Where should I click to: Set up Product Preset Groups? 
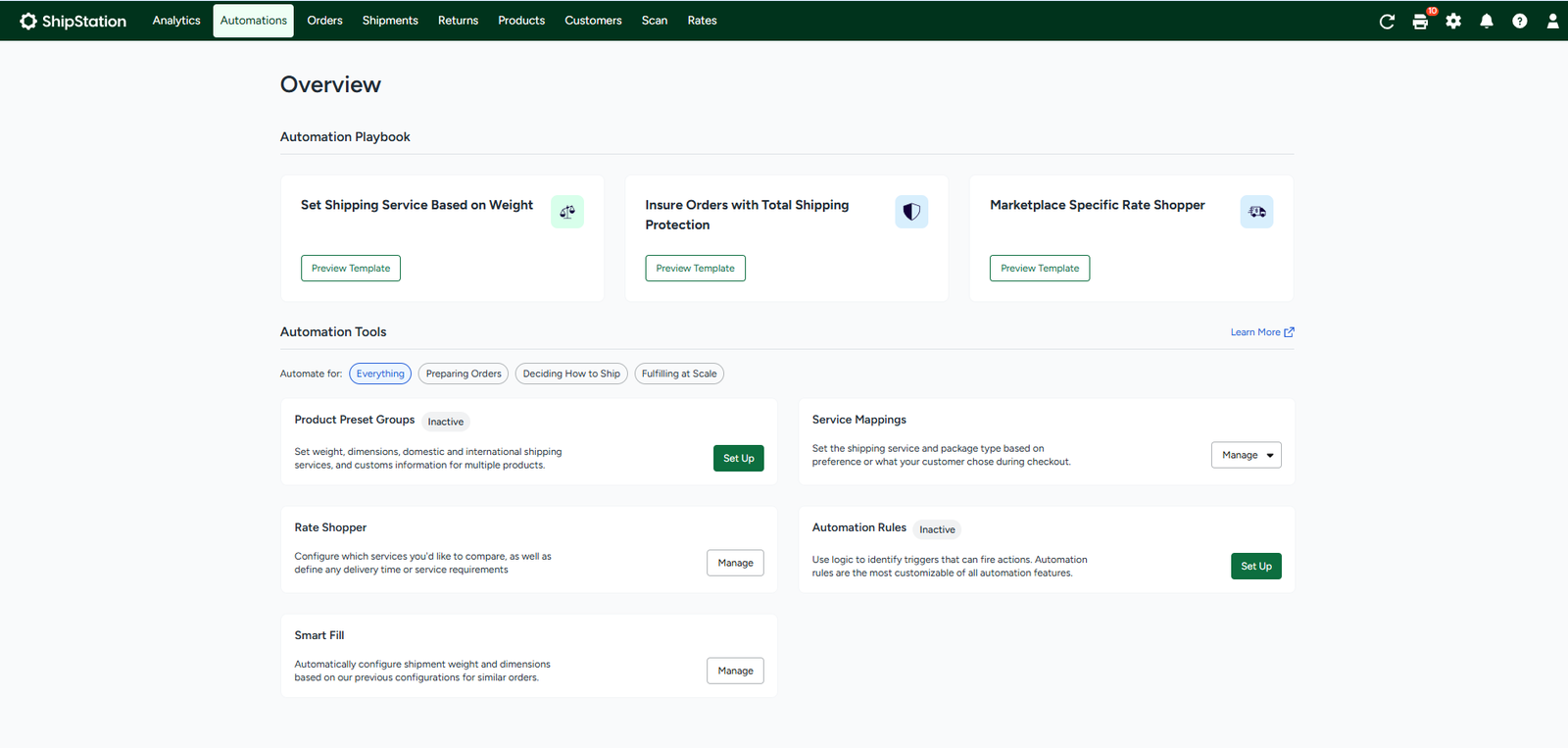point(739,459)
